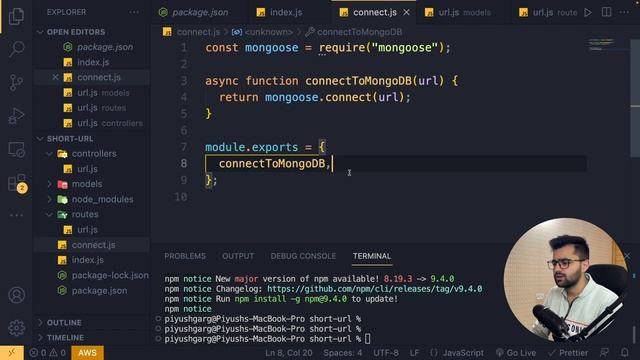Open package-lock.json in file tree
The image size is (640, 360).
click(x=110, y=276)
